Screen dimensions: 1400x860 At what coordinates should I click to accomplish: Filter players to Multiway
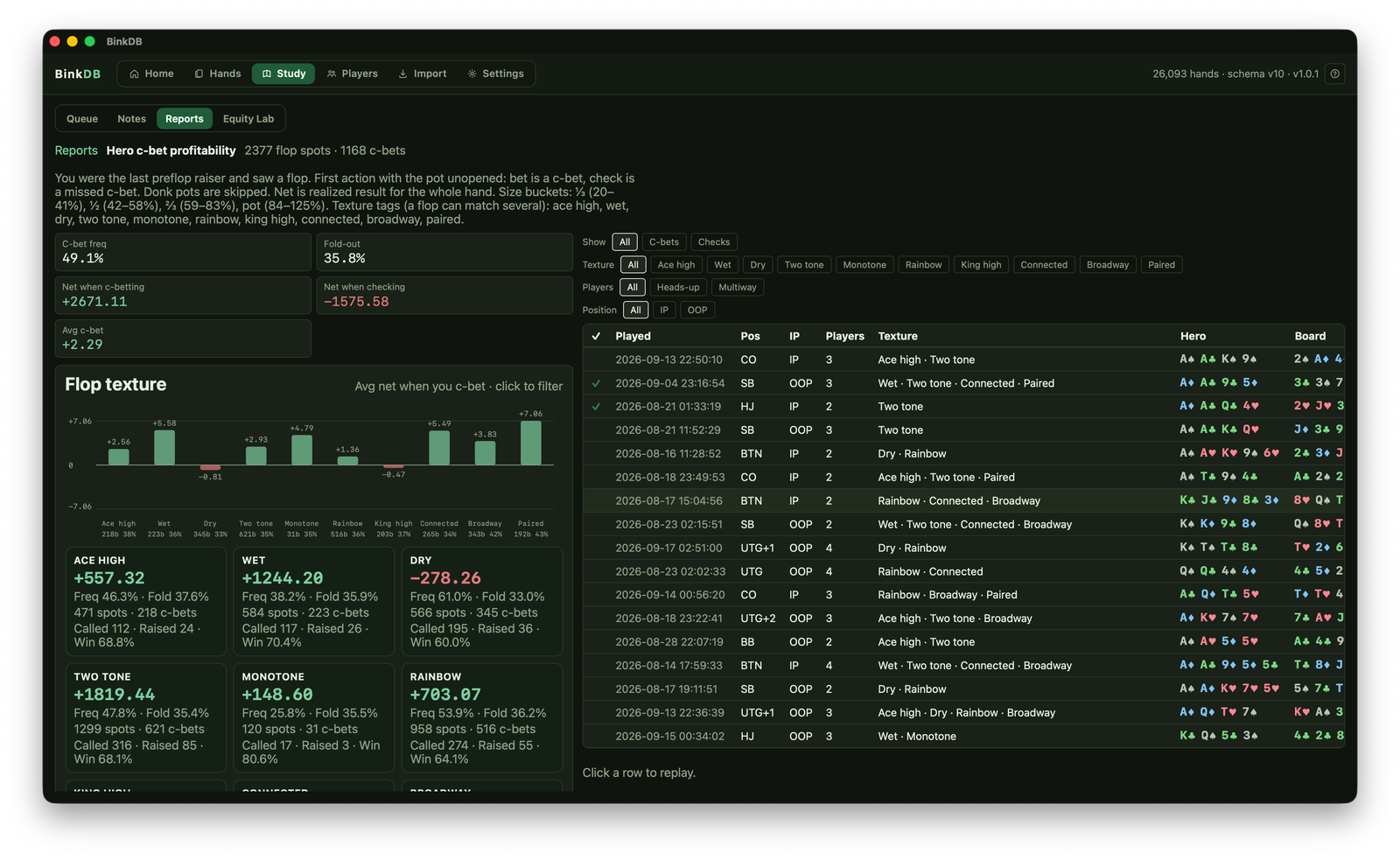(x=738, y=288)
